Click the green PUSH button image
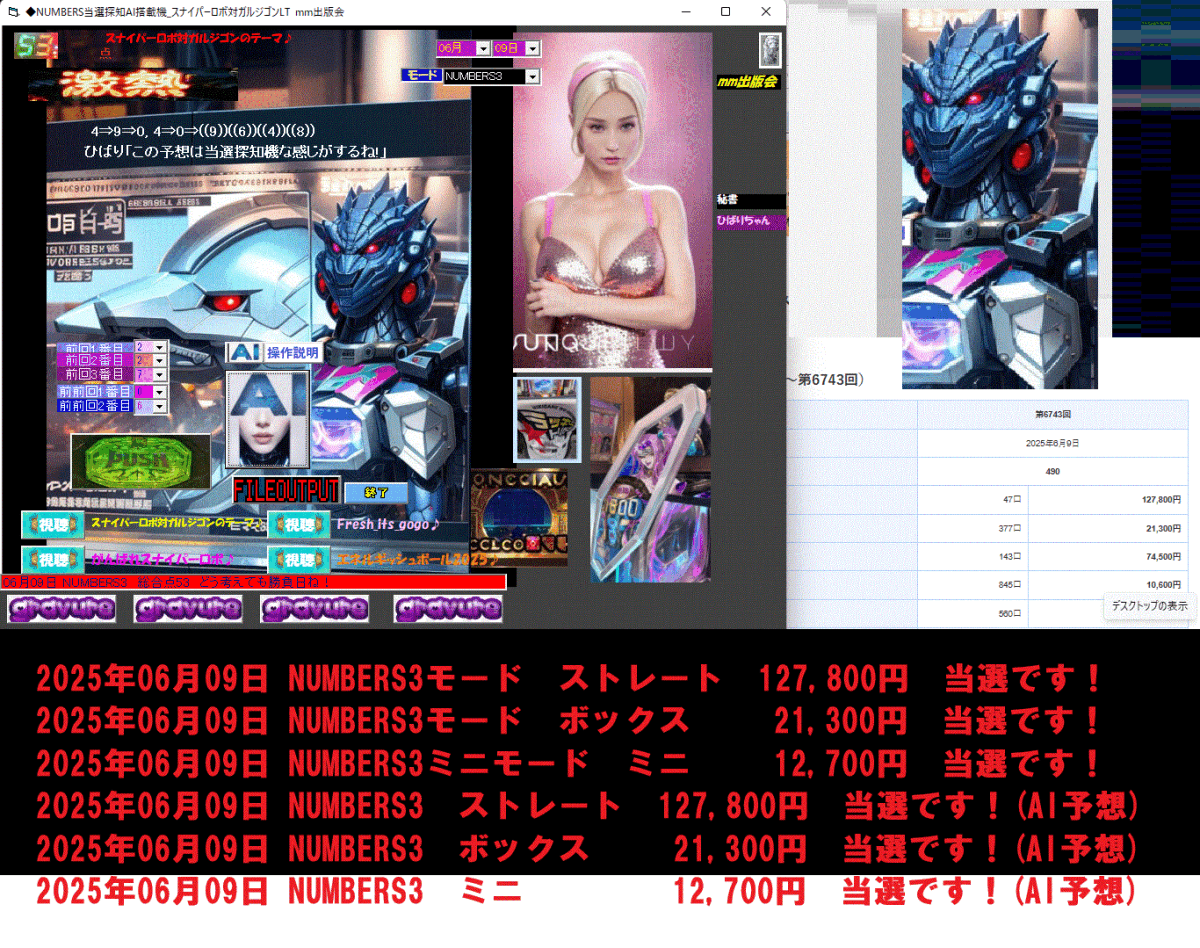 point(140,461)
